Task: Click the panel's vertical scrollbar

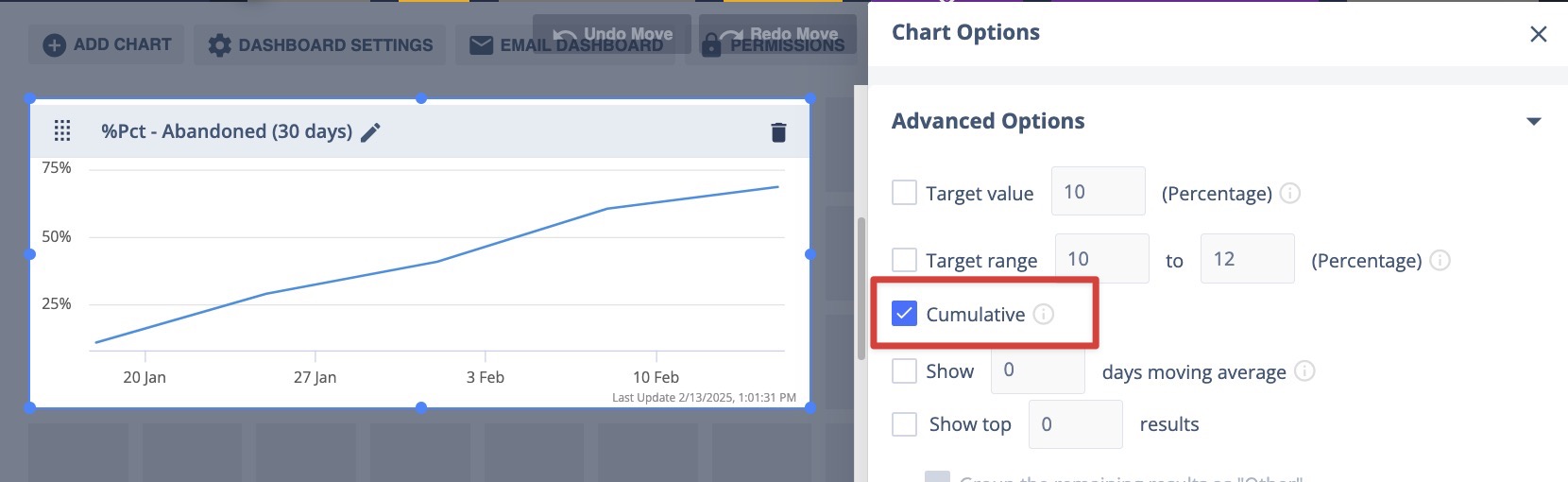Action: pyautogui.click(x=861, y=288)
